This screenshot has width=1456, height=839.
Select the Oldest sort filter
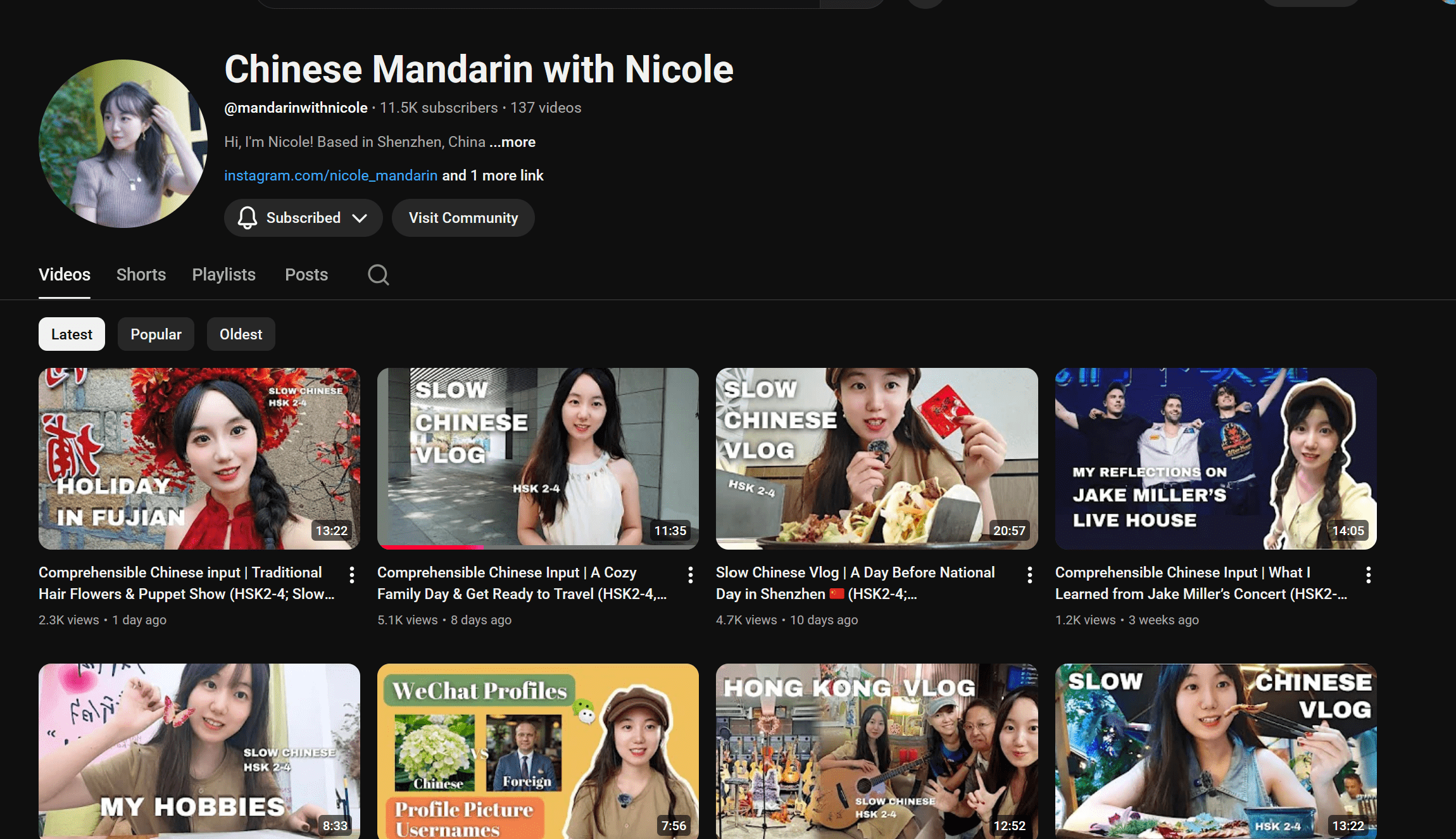coord(241,334)
